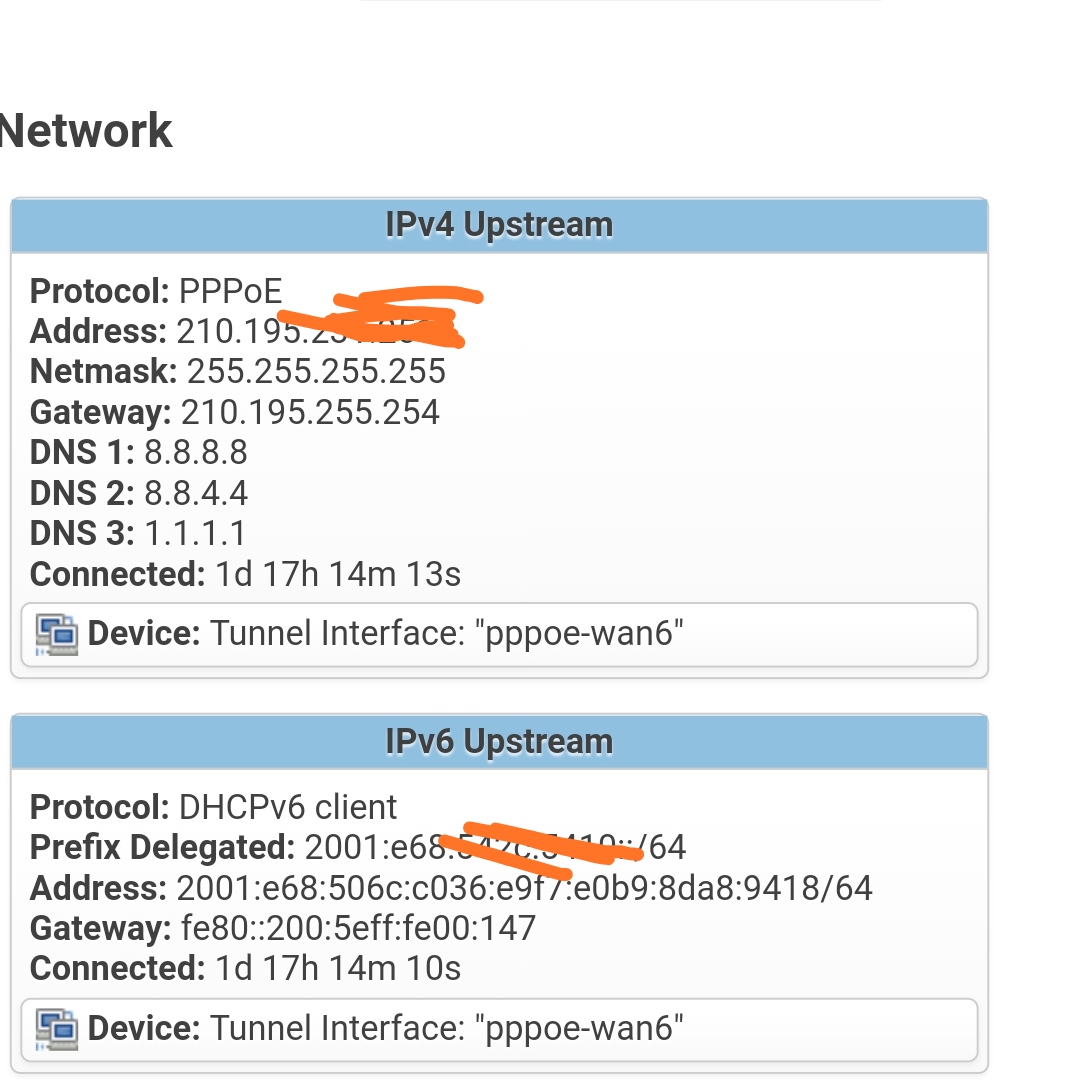Click the DHCPv6 client protocol value
Viewport: 1080px width, 1088px height.
click(x=288, y=807)
